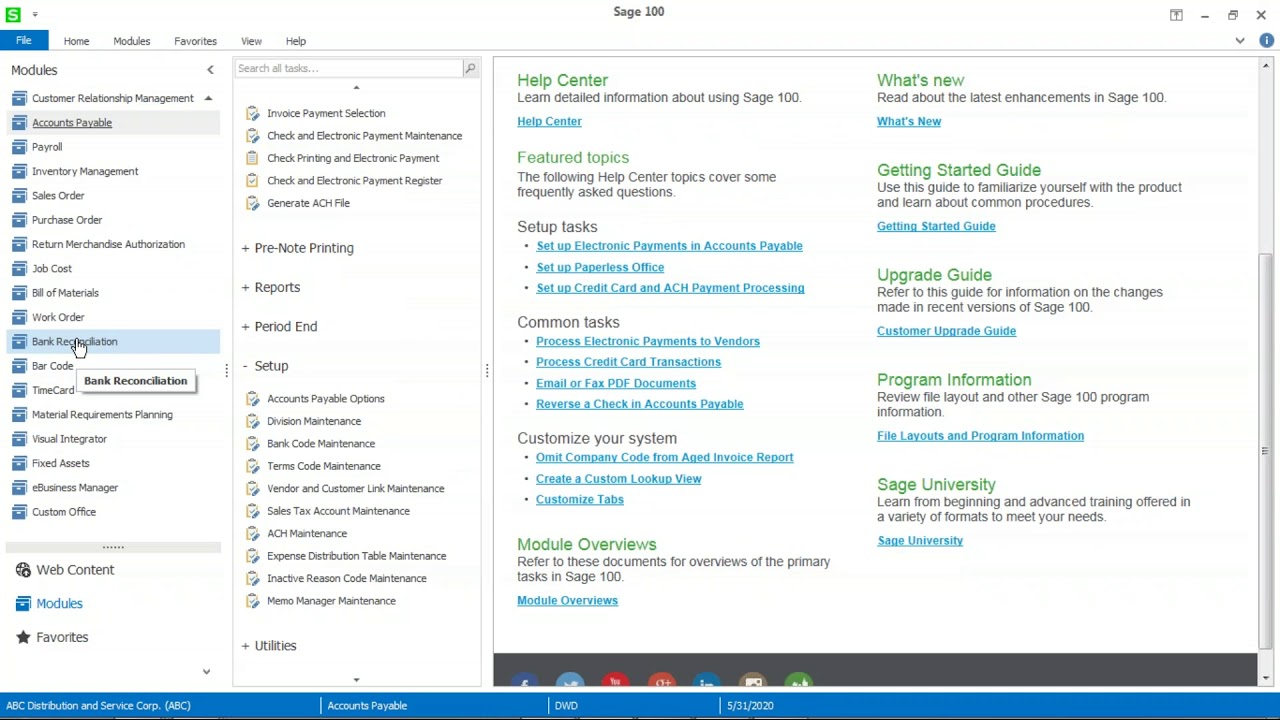Viewport: 1280px width, 720px height.
Task: Click the Favorites star icon
Action: tap(23, 637)
